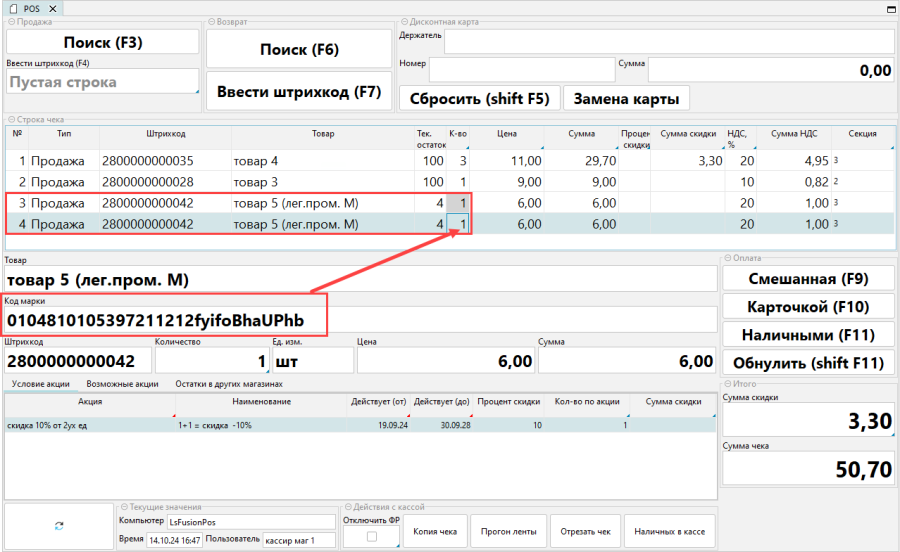Collapse the Дисконтная карта section
This screenshot has height=552, width=900.
403,21
